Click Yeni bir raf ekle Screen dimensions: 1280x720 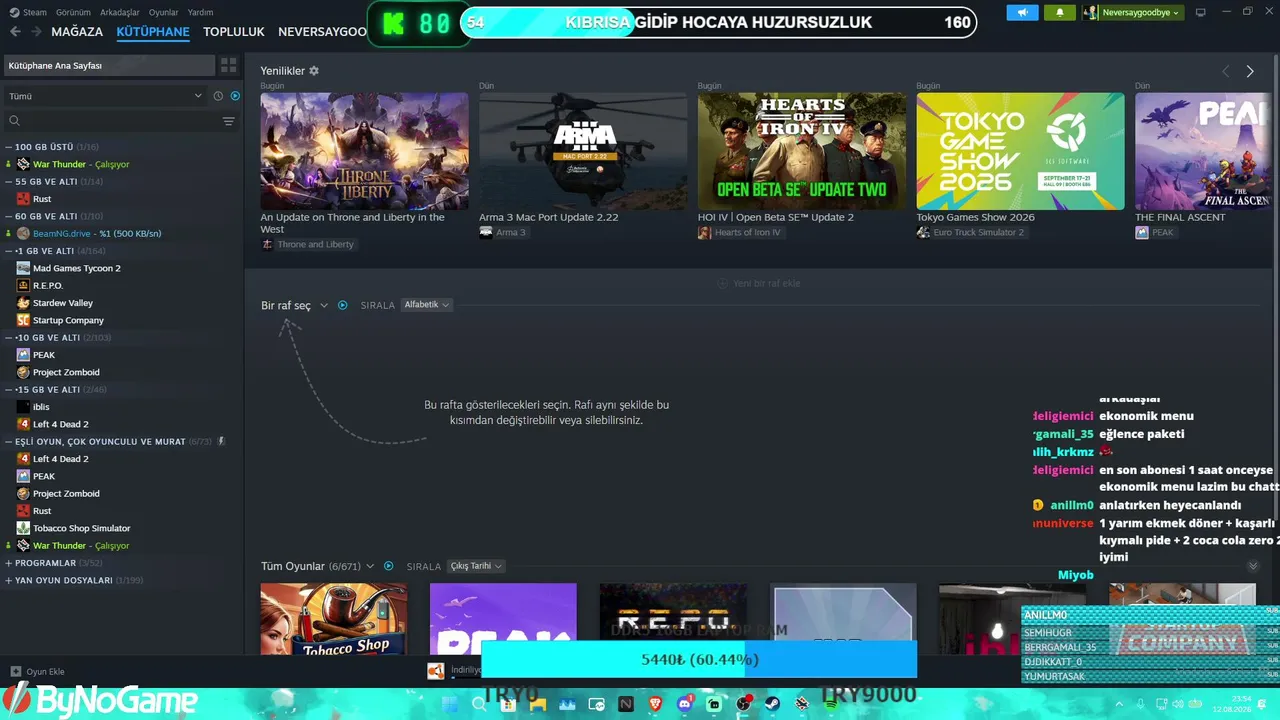[759, 284]
